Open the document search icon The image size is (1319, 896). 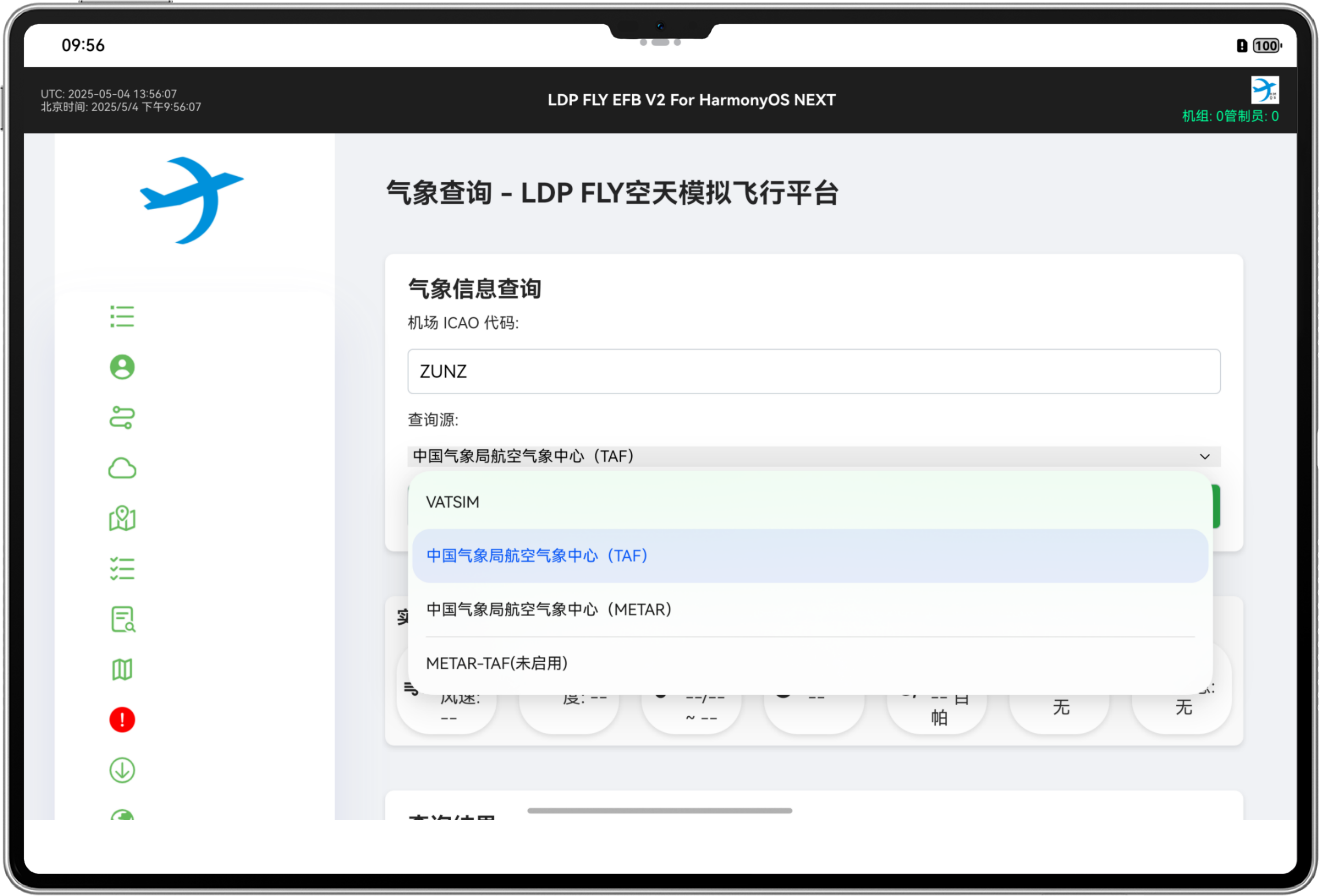tap(122, 618)
